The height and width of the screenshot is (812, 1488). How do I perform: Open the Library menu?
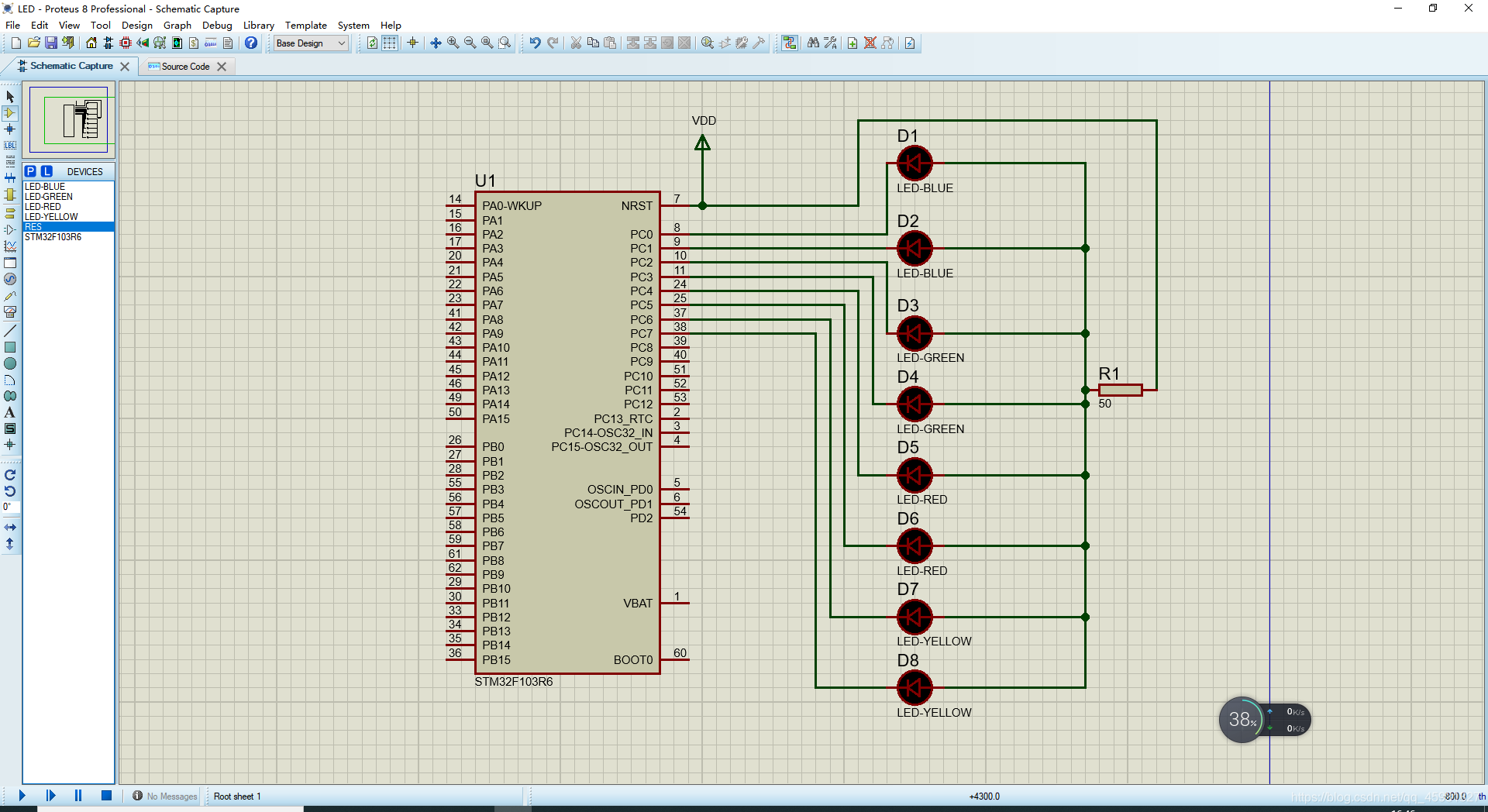pyautogui.click(x=259, y=25)
